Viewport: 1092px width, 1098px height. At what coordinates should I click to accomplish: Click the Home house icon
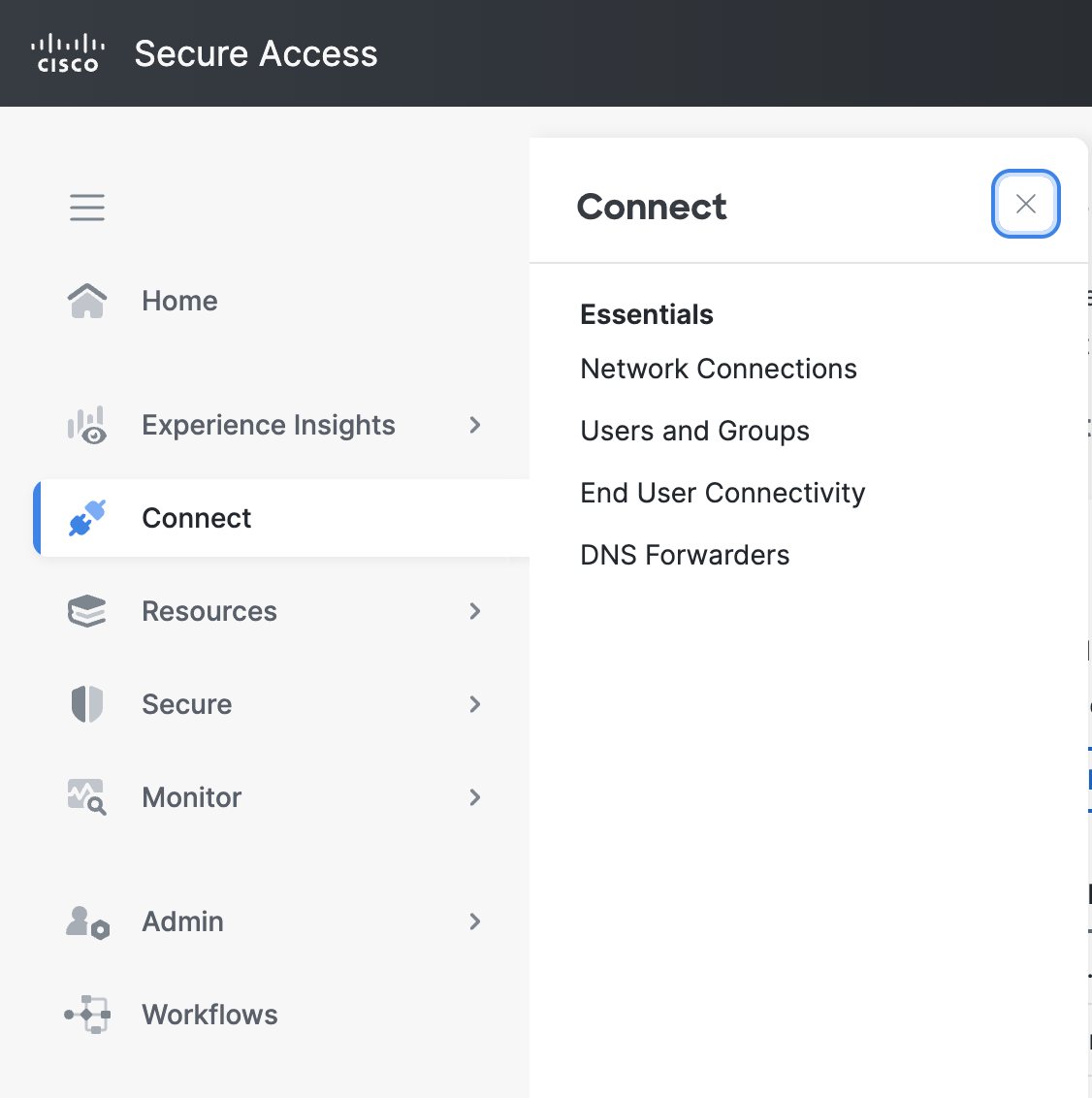click(x=87, y=301)
